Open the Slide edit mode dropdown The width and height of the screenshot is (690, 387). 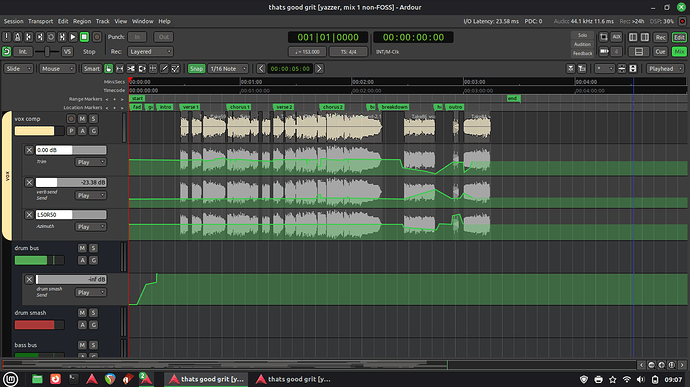pos(18,69)
